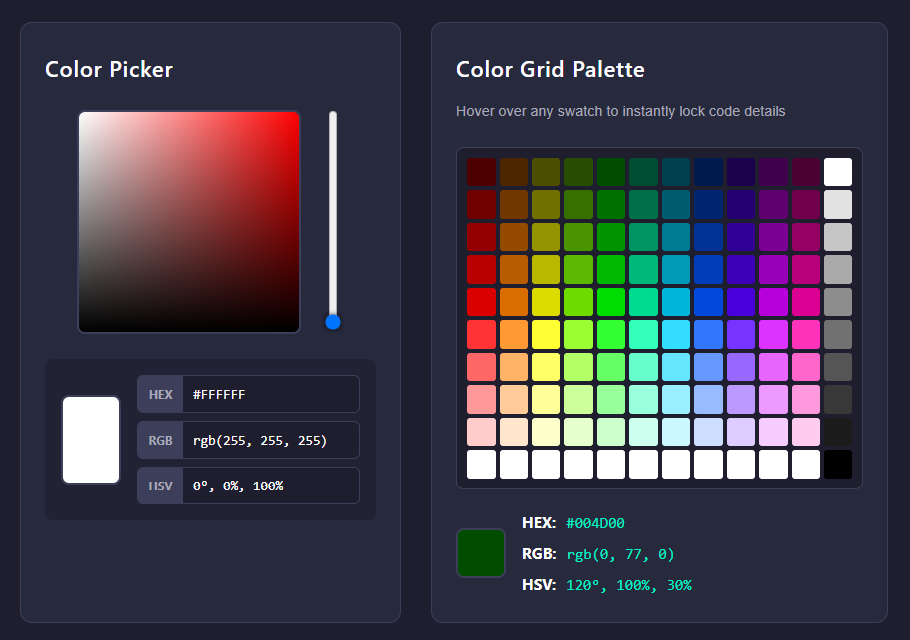Choose the pale pink swatch starting the ninth row
The width and height of the screenshot is (910, 640).
click(481, 432)
